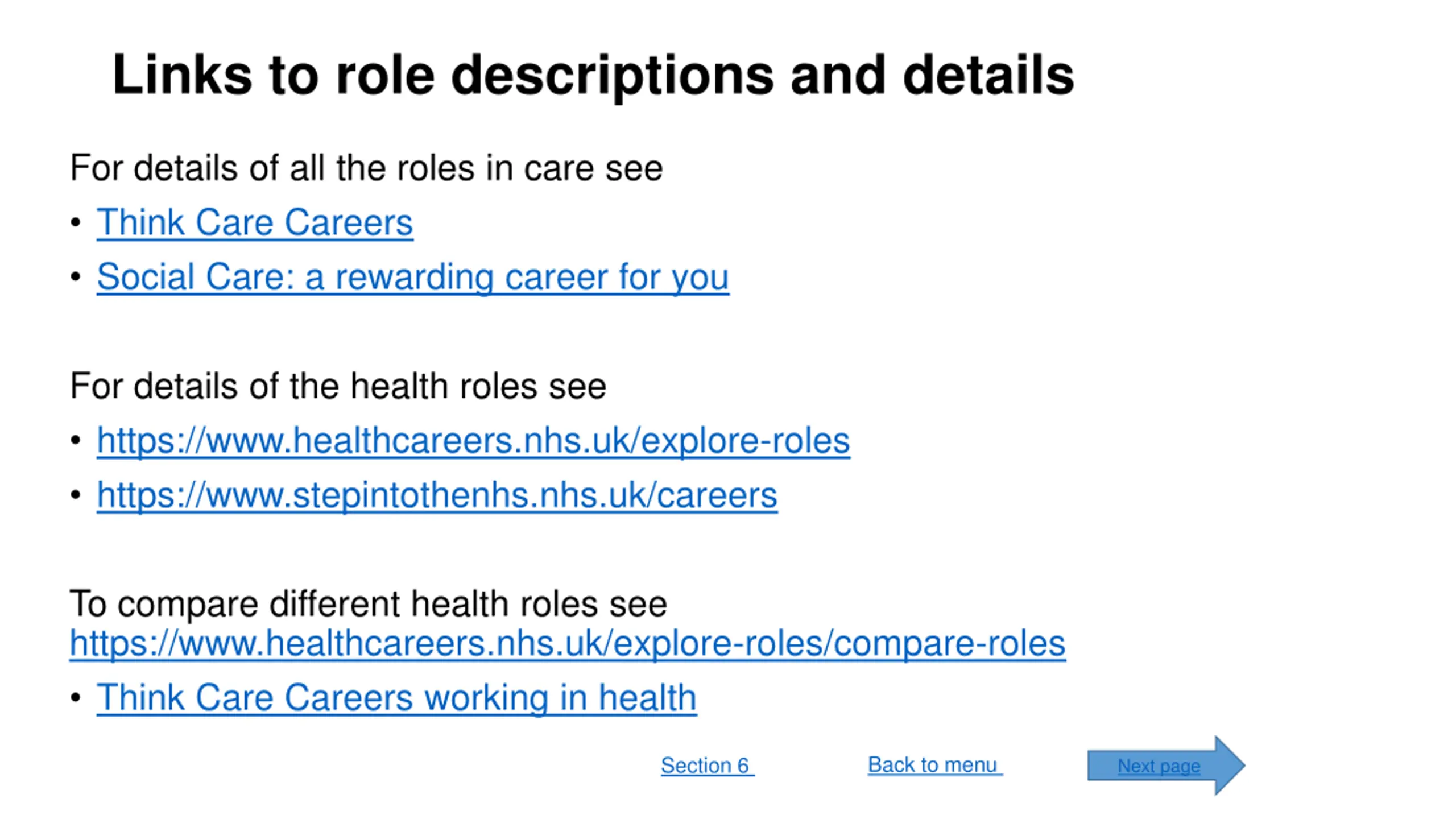Select the word 'details' ending the heading

(988, 75)
